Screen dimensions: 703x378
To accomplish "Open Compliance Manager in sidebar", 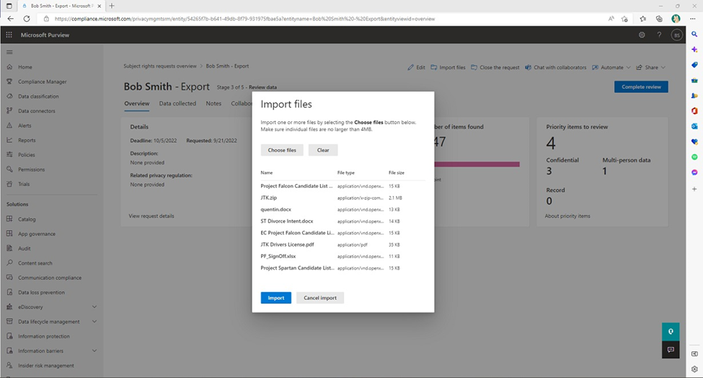I will [42, 82].
